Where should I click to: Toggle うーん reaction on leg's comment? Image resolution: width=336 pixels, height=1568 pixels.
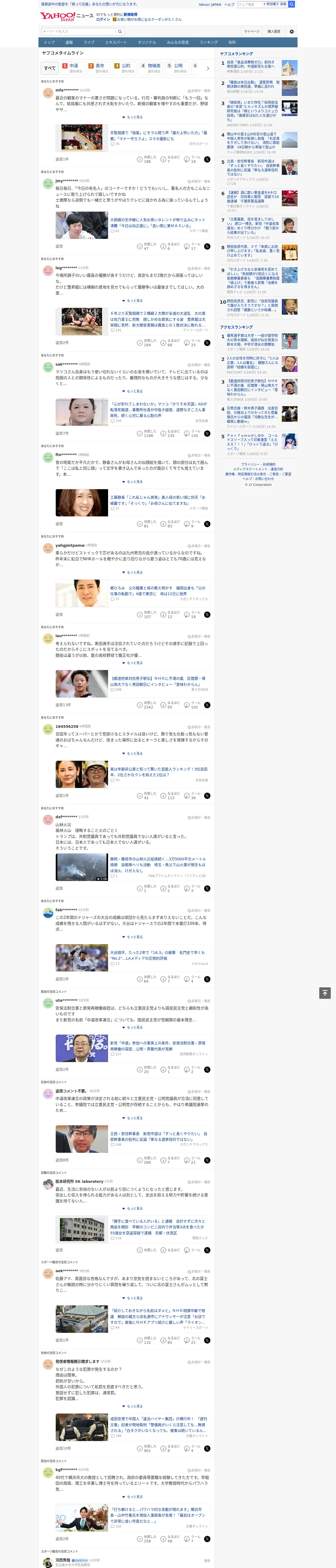193,343
